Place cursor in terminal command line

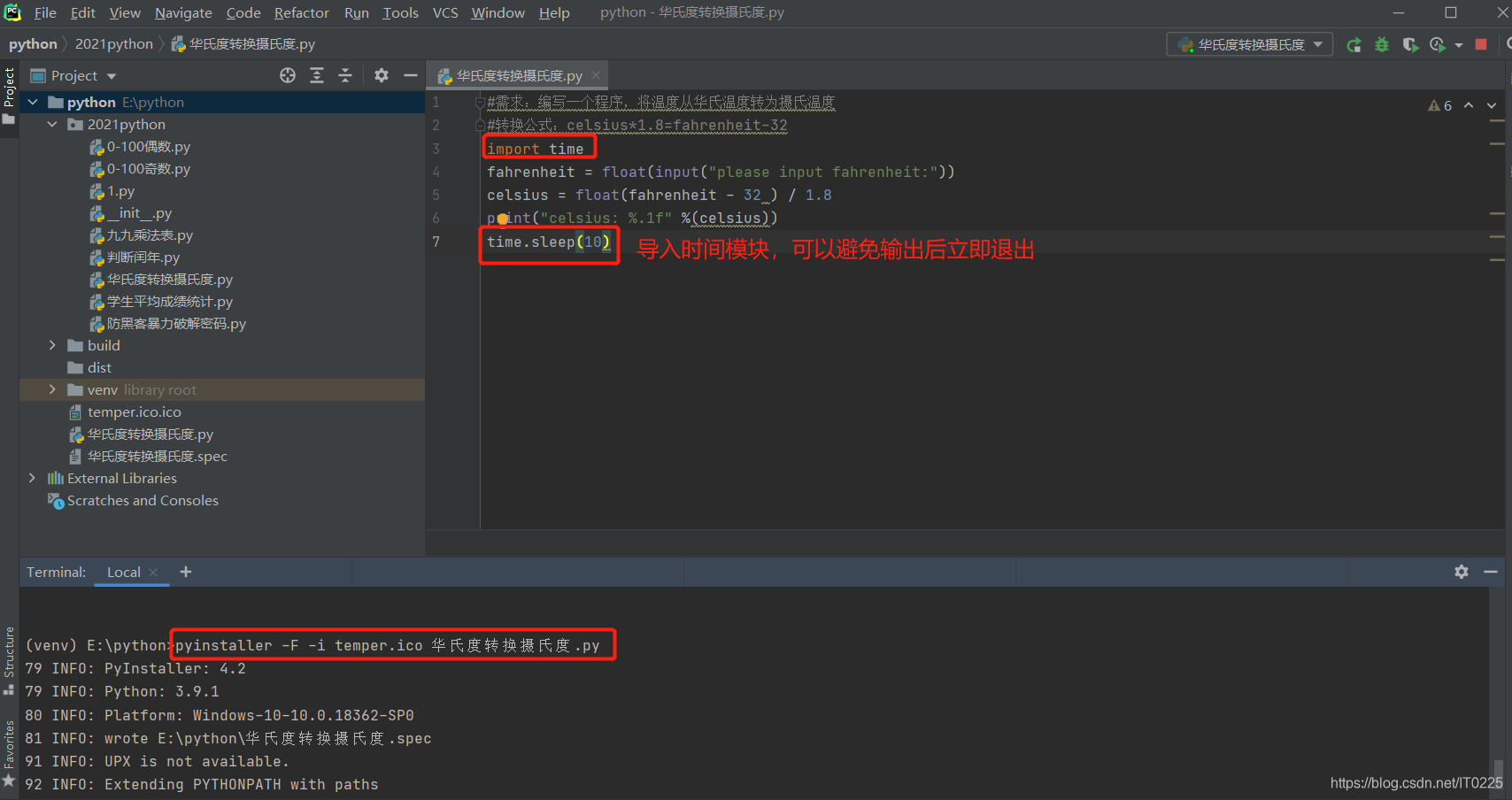(387, 645)
